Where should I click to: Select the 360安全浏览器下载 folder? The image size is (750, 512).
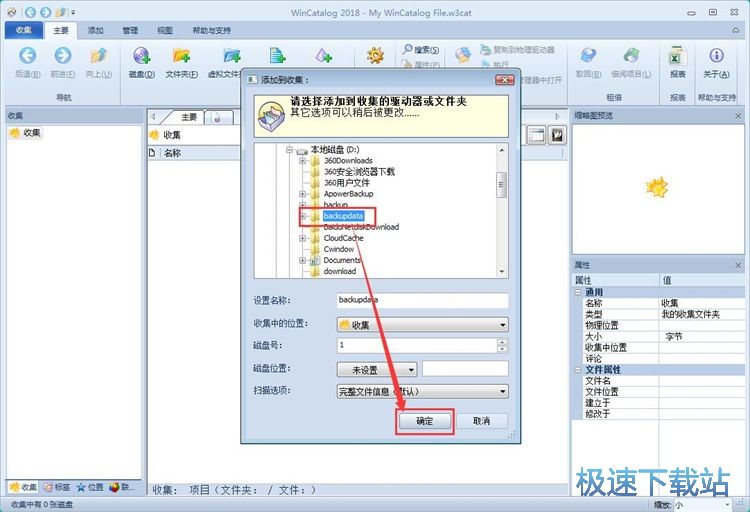(x=359, y=171)
